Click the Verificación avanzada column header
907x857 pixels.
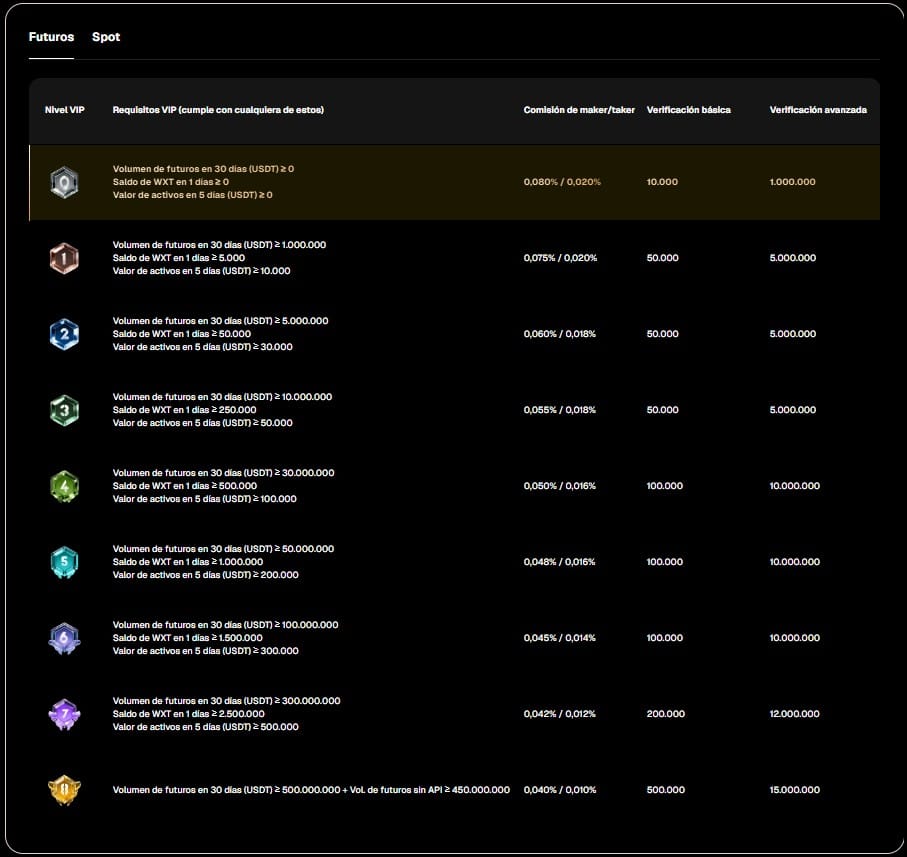click(x=818, y=110)
